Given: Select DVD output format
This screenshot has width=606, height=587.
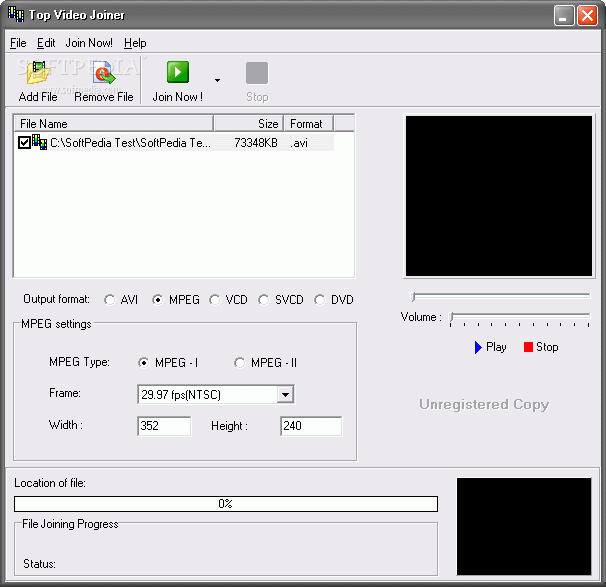Looking at the screenshot, I should 320,300.
